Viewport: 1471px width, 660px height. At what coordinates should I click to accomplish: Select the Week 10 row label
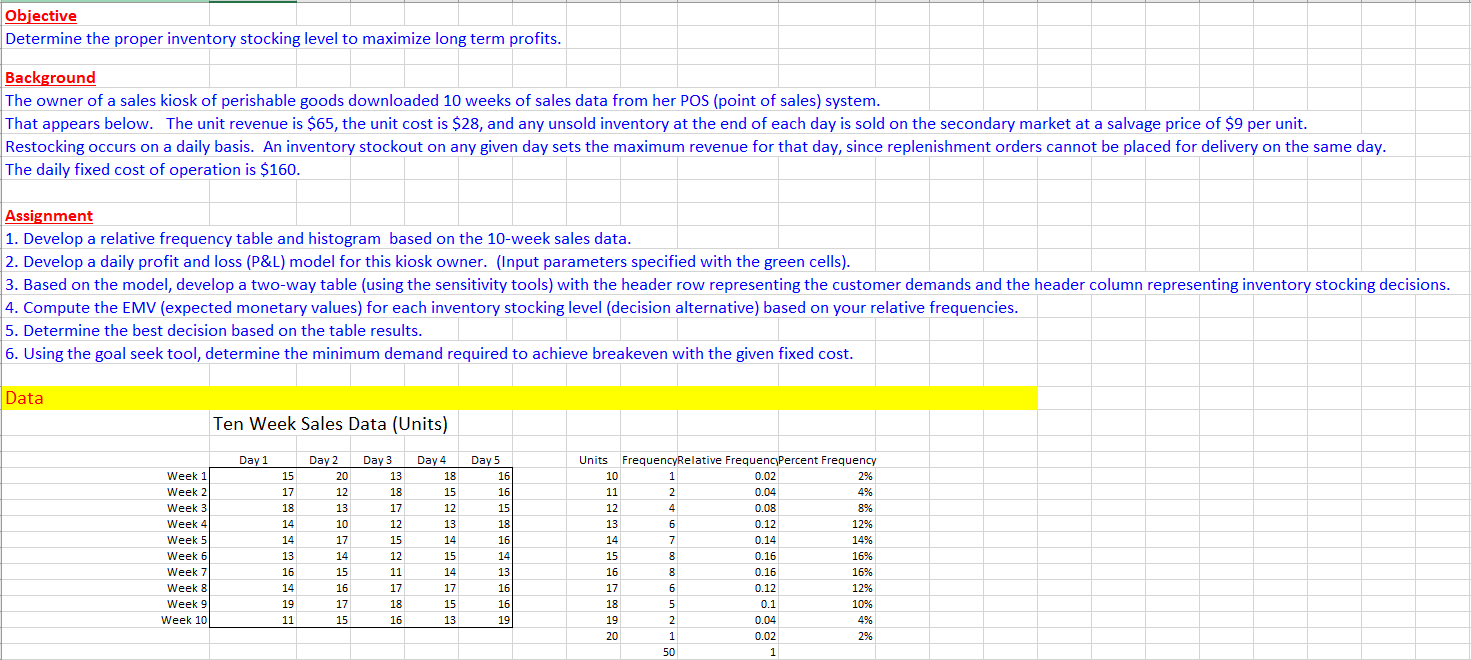(181, 620)
